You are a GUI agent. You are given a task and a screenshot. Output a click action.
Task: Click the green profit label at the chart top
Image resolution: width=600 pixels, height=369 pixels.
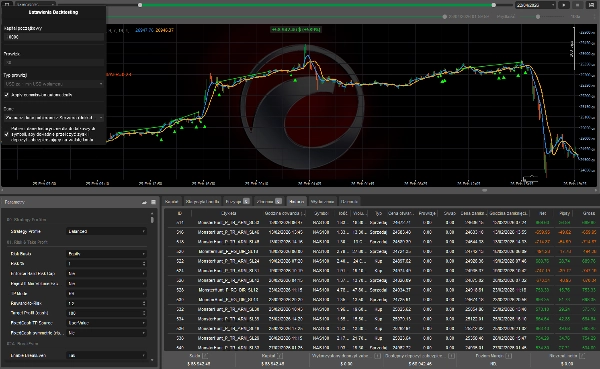[295, 29]
